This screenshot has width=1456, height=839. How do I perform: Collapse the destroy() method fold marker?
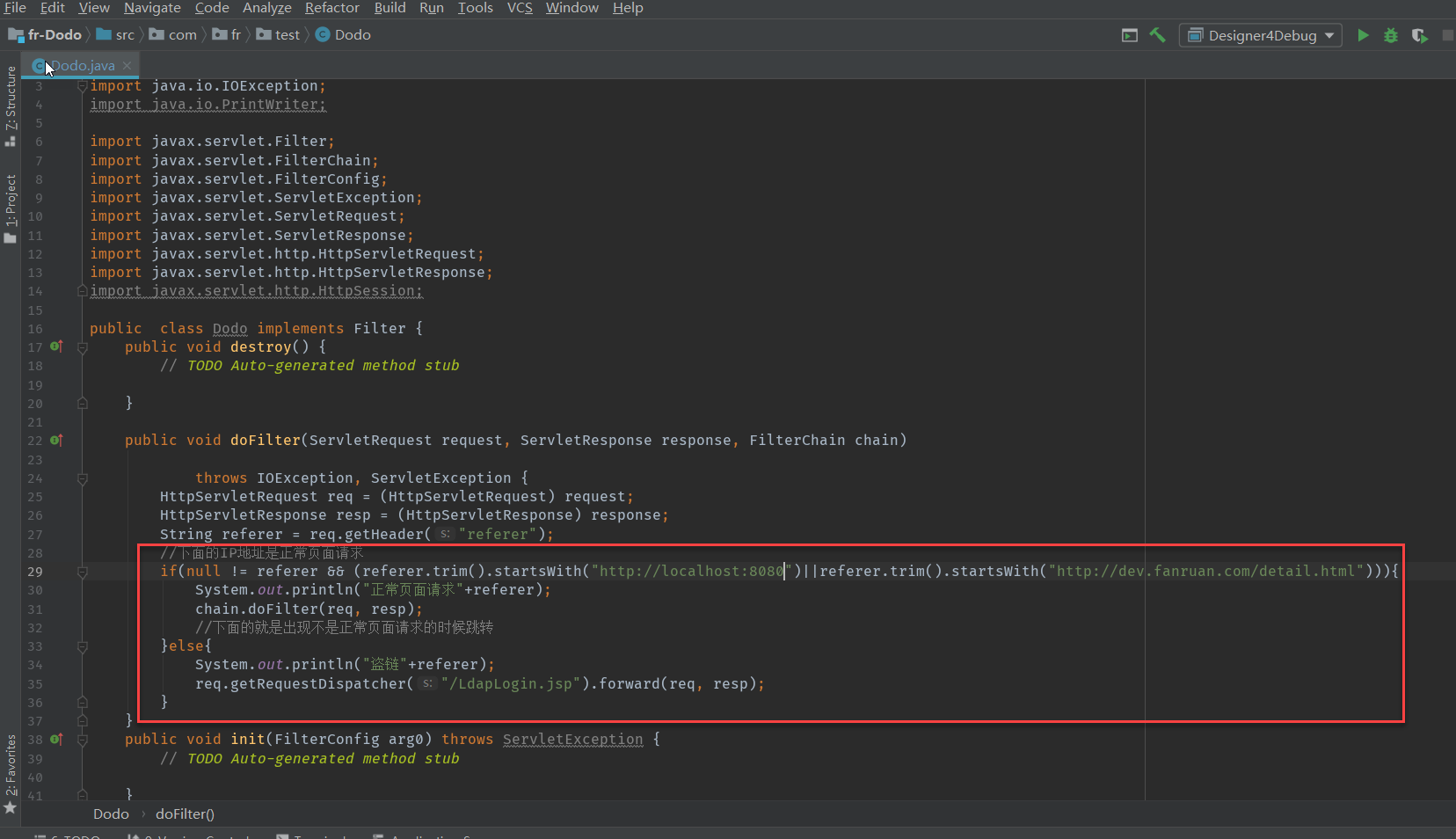(83, 347)
